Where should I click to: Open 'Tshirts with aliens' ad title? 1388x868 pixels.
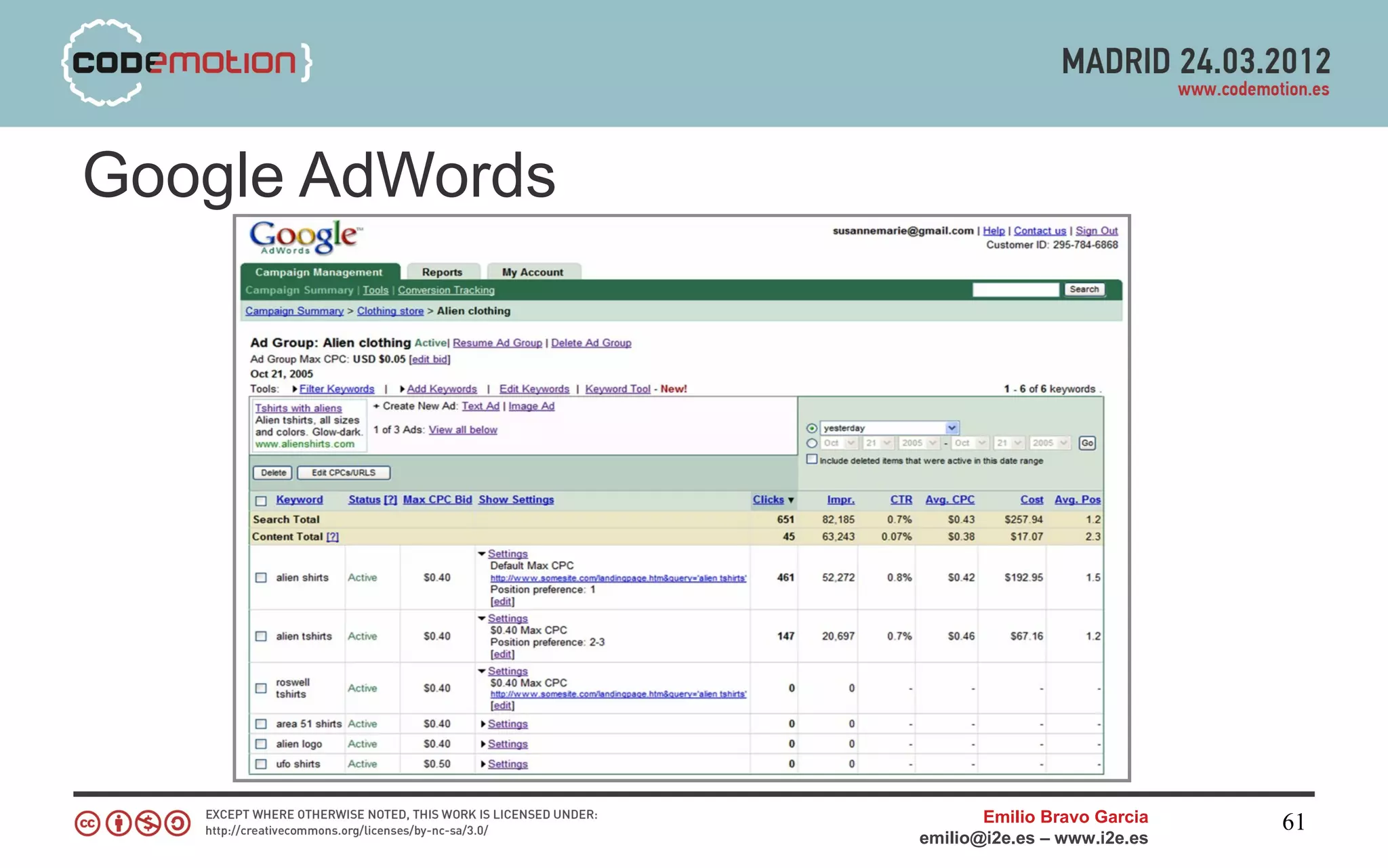(x=298, y=408)
